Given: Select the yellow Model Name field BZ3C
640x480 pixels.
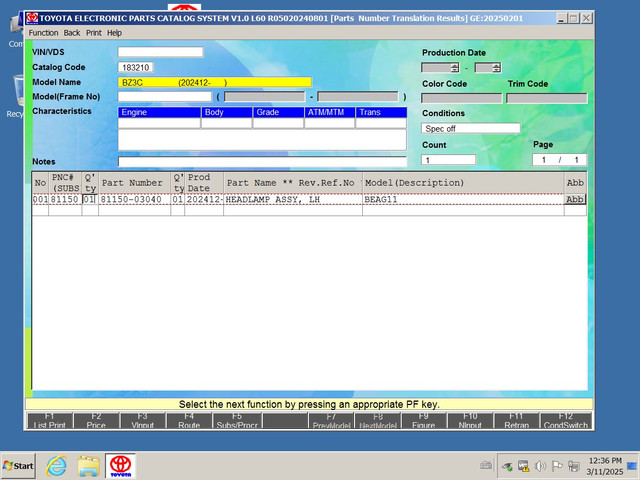Looking at the screenshot, I should (215, 82).
